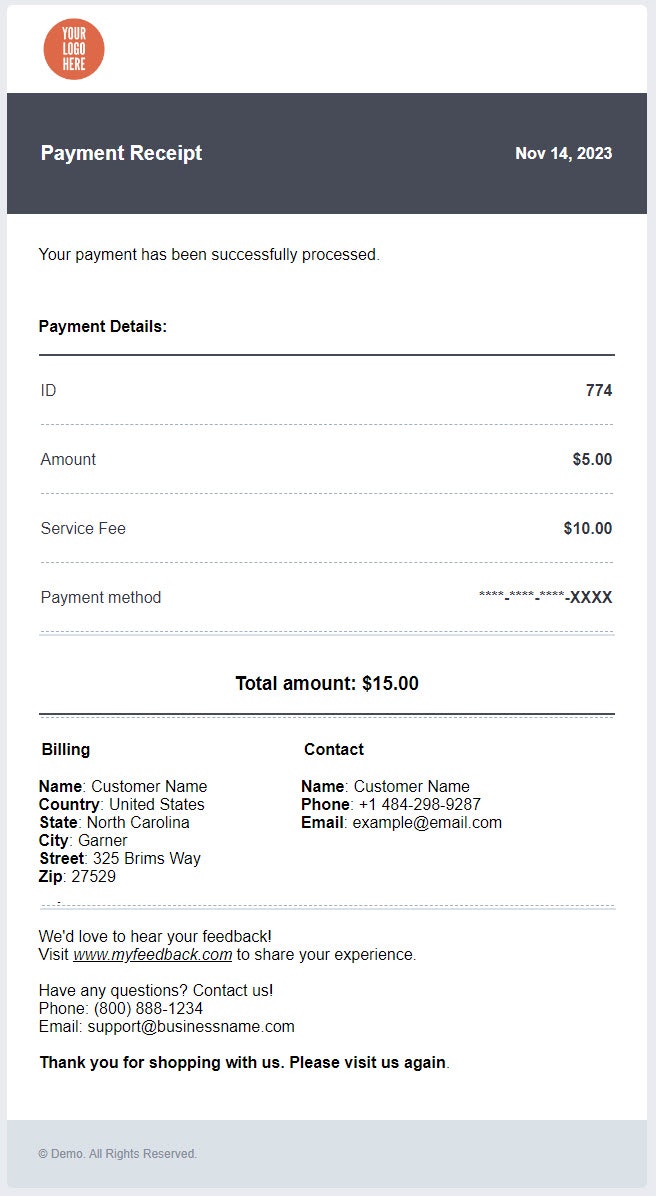Click the Amount value $5.00

click(592, 460)
